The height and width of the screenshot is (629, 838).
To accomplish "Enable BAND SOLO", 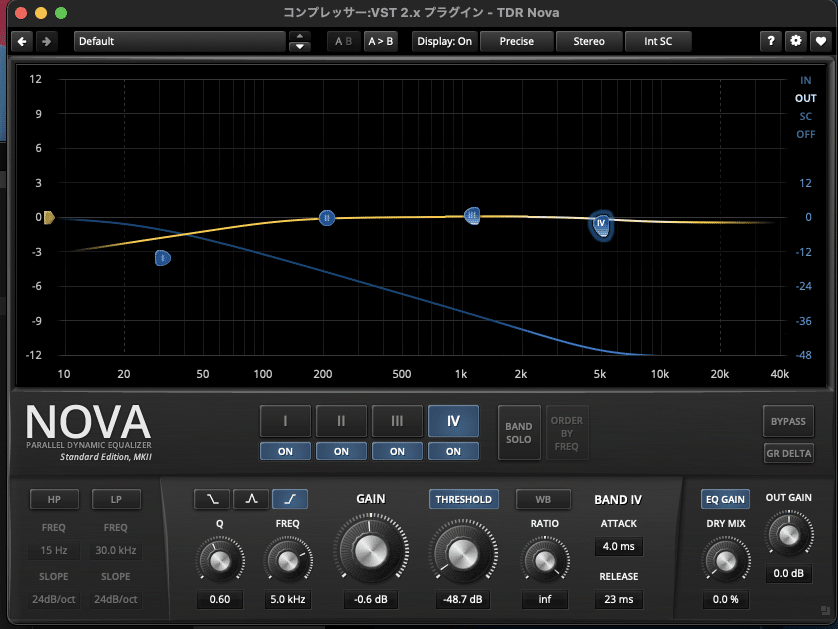I will click(x=519, y=433).
